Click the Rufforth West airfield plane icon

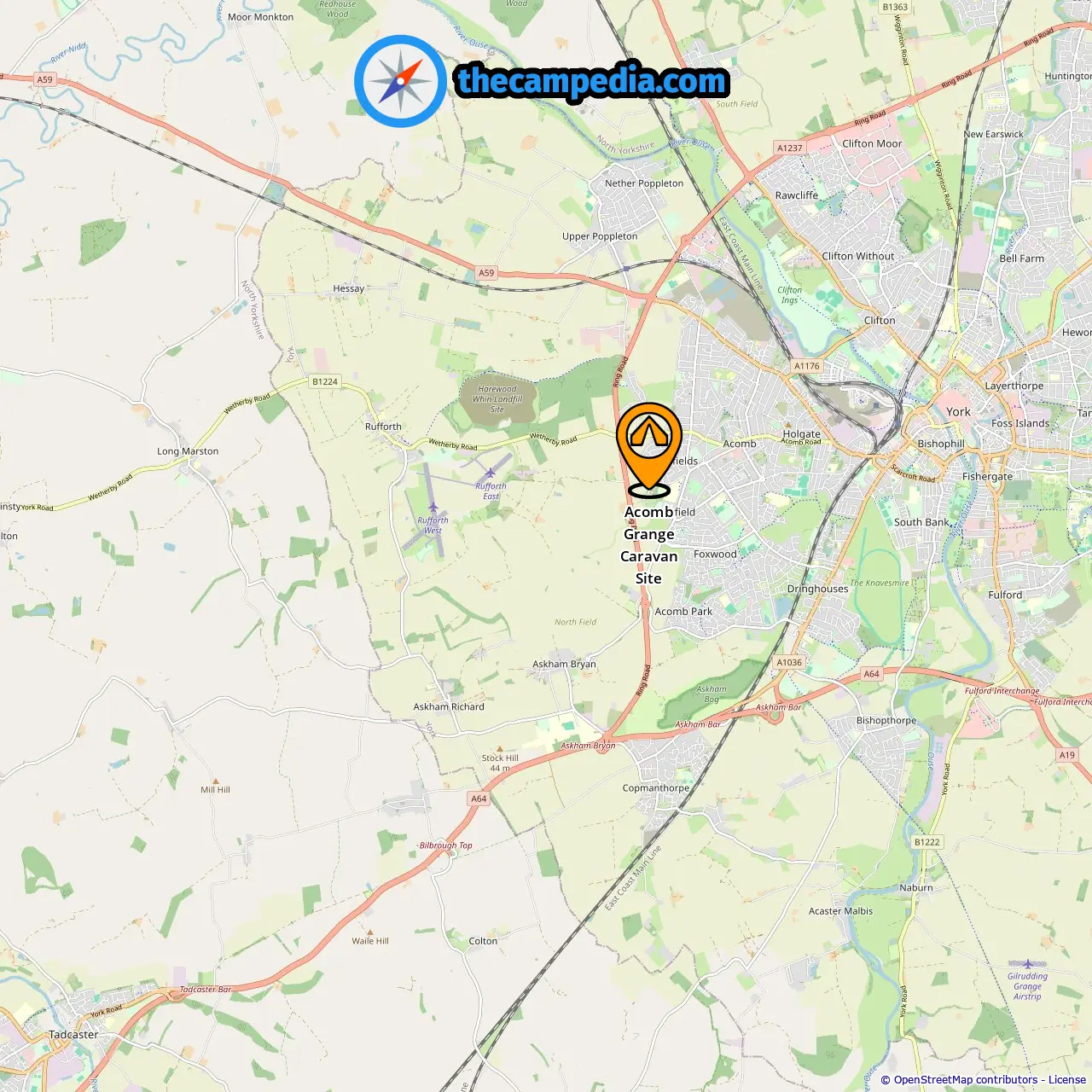(433, 508)
